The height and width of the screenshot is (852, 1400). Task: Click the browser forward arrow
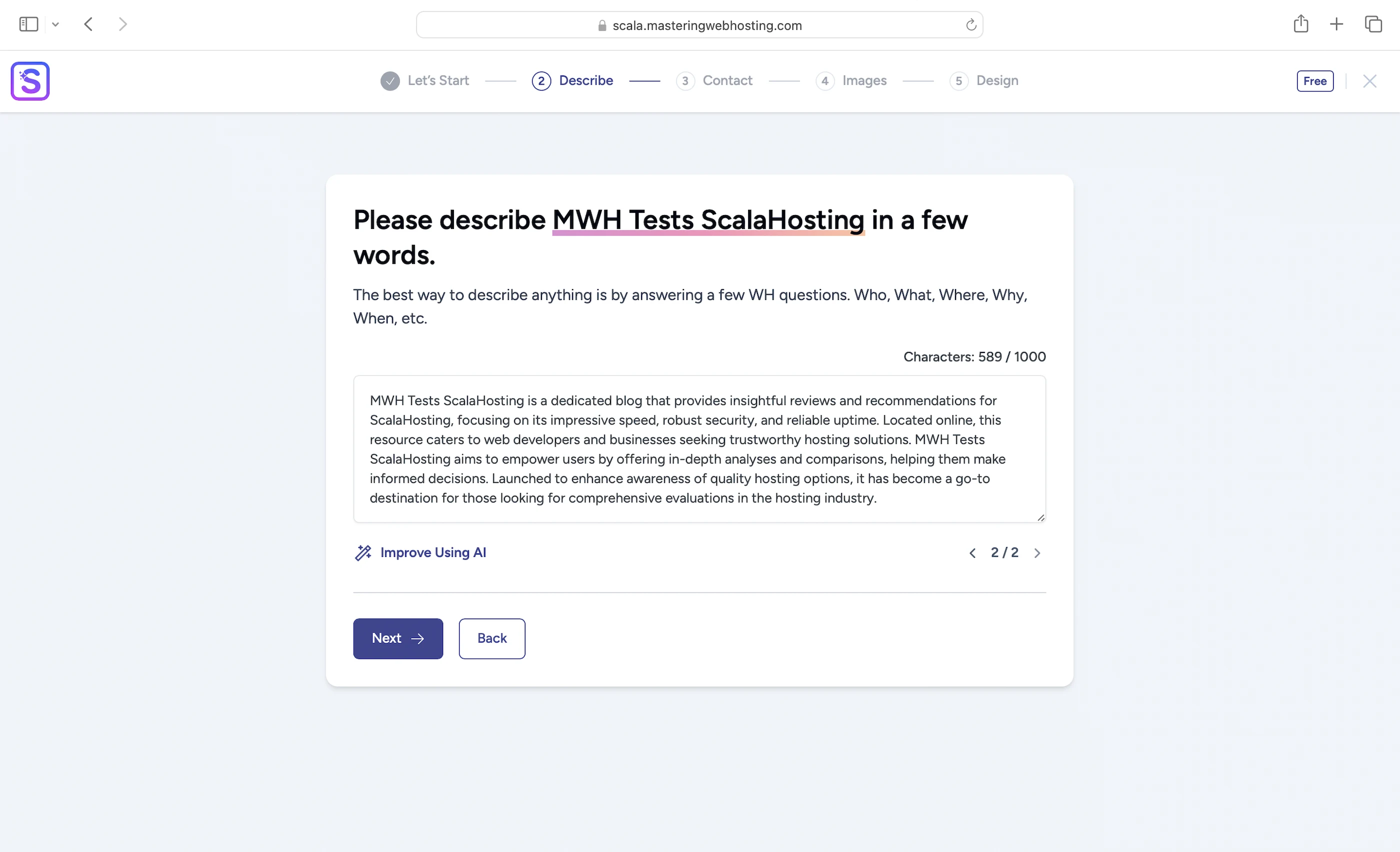tap(122, 24)
